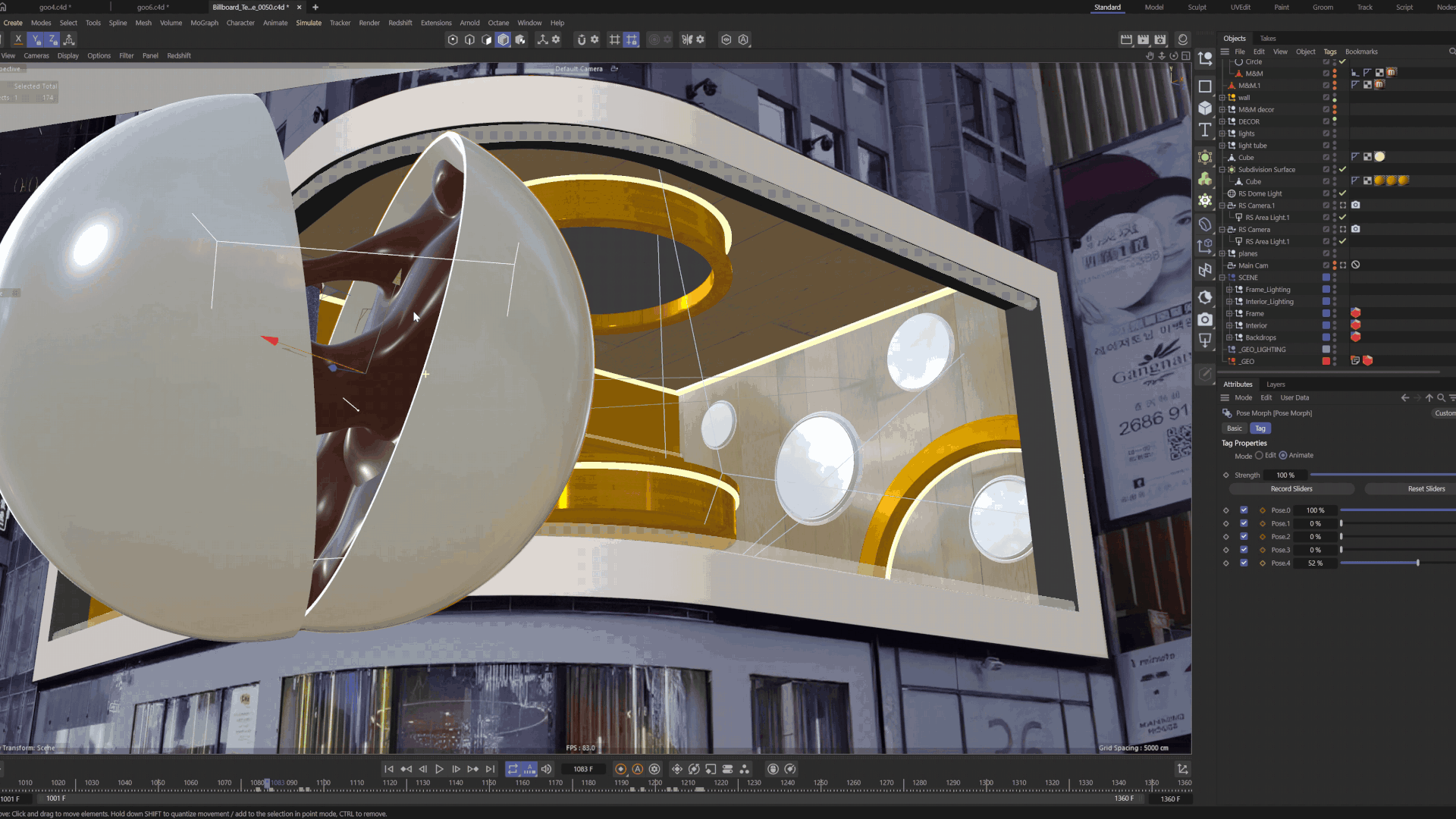
Task: Expand the wall object in the tree
Action: tap(1222, 98)
